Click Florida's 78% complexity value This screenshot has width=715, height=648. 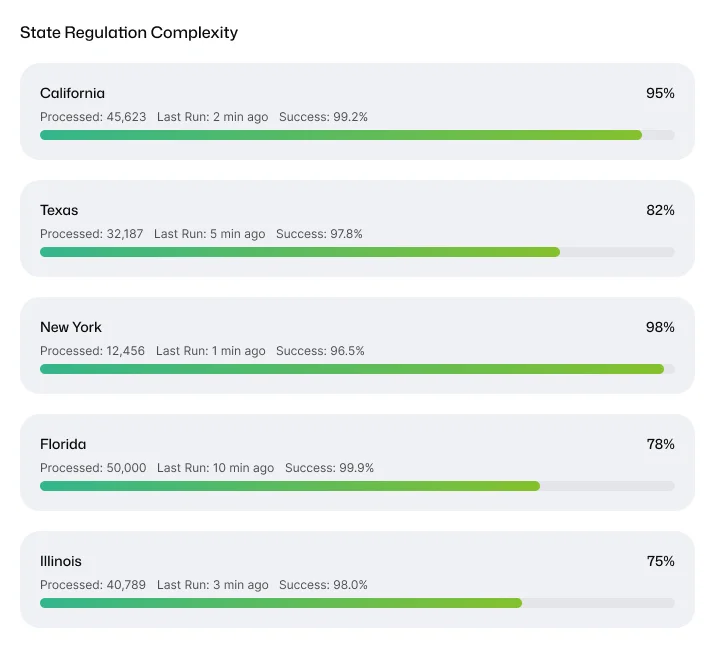pyautogui.click(x=660, y=444)
